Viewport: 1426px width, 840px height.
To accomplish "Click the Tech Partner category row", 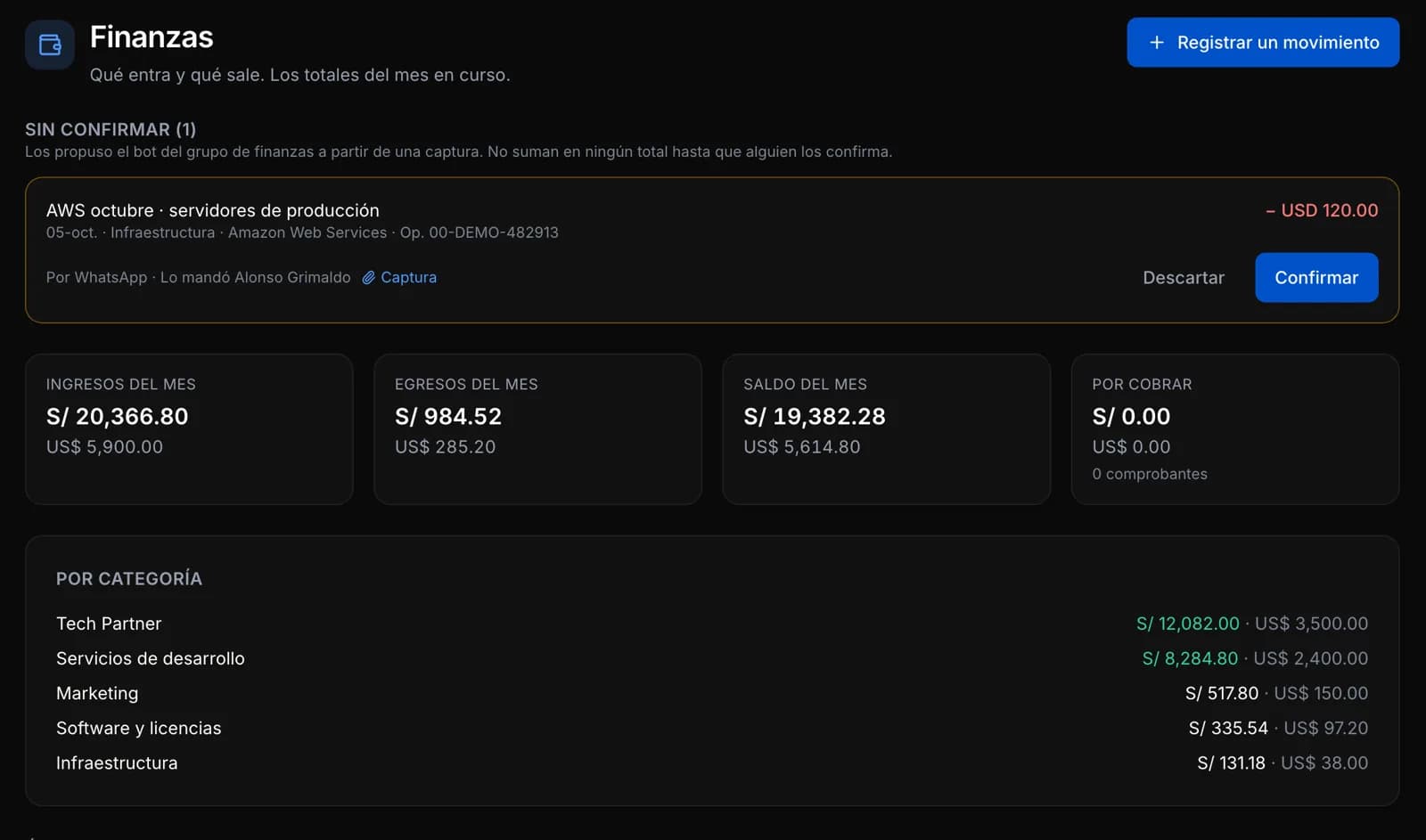I will (x=712, y=624).
